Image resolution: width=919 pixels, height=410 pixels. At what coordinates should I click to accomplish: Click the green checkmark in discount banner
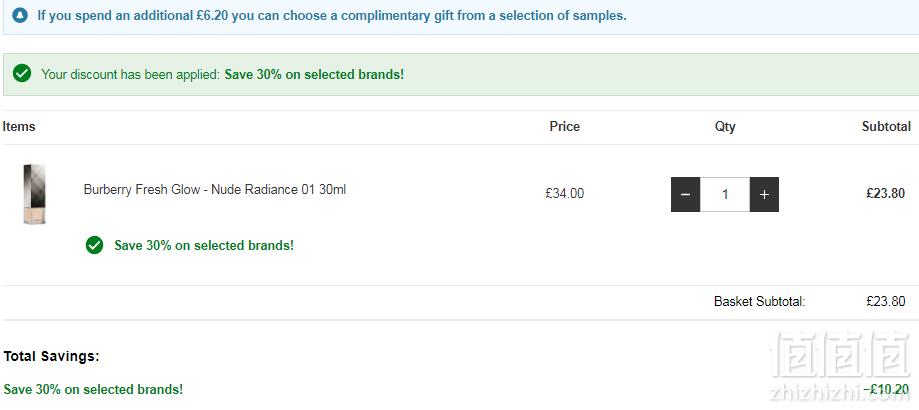(22, 74)
